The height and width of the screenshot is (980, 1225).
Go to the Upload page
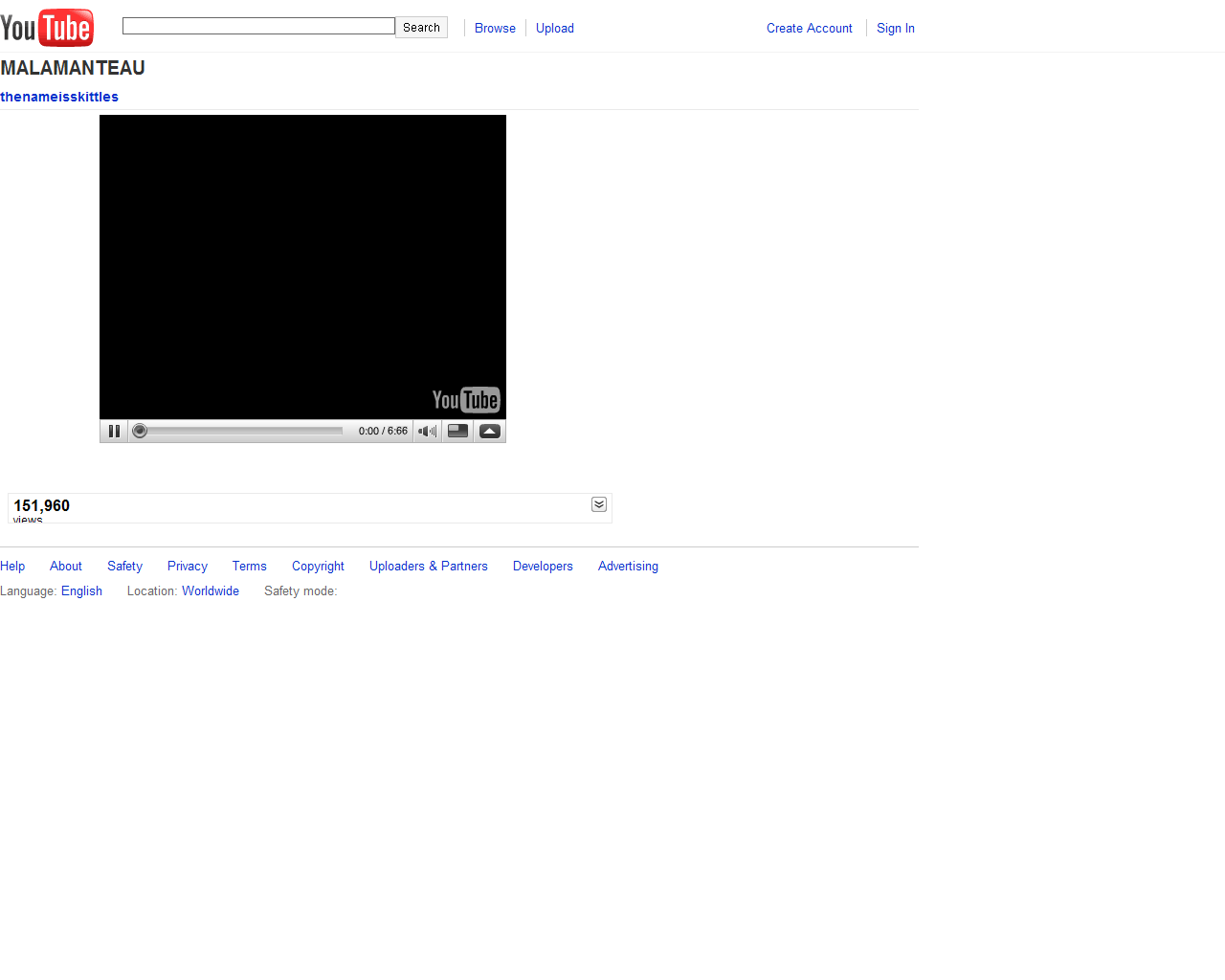[x=555, y=28]
